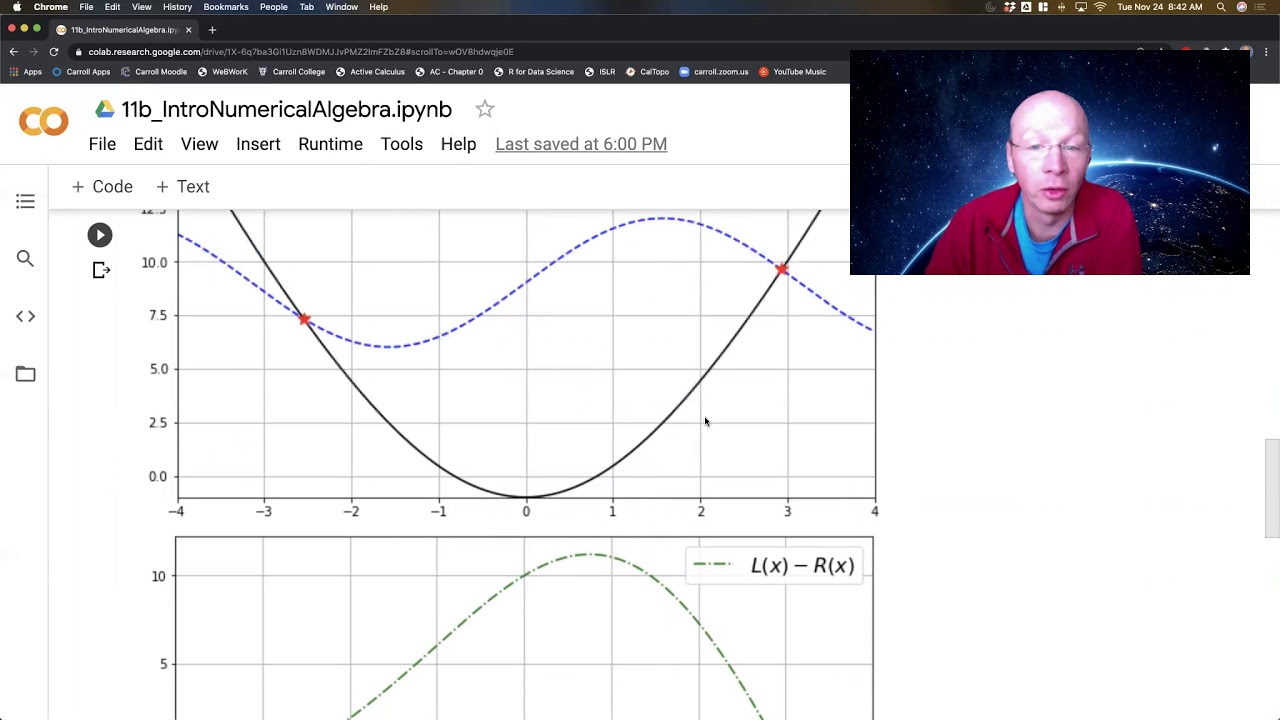Viewport: 1280px width, 720px height.
Task: Open the Apple menu
Action: (x=17, y=7)
